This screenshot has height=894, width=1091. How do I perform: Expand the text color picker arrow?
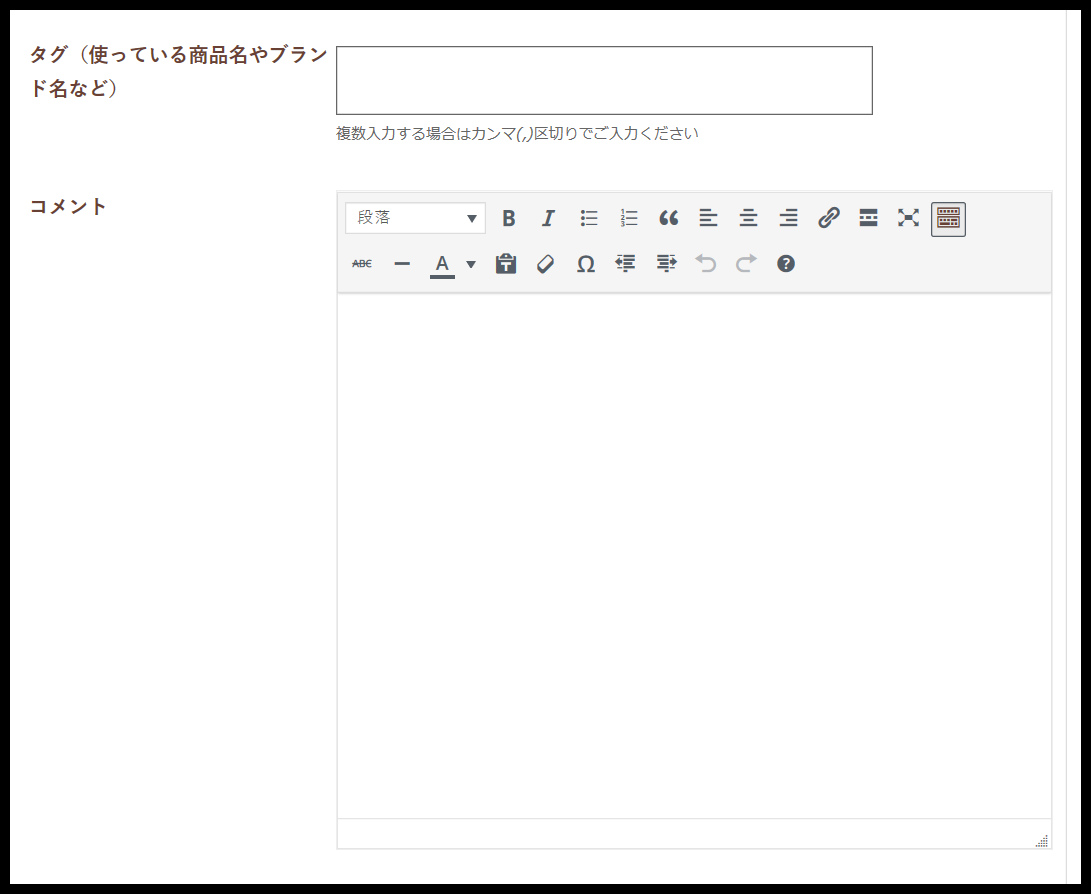pos(471,264)
